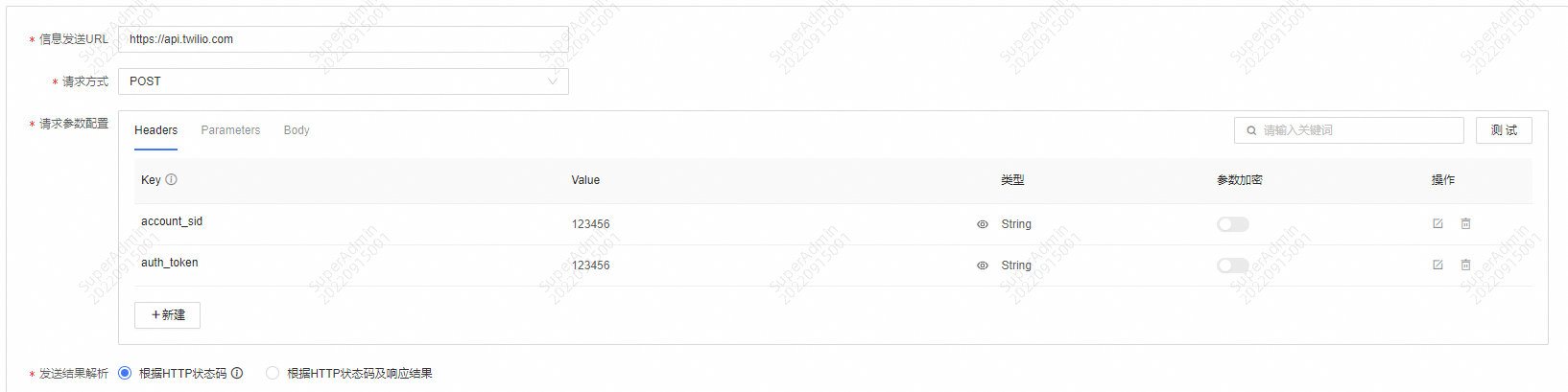
Task: Select the 根据HTTP状态码 radio option
Action: [x=125, y=373]
